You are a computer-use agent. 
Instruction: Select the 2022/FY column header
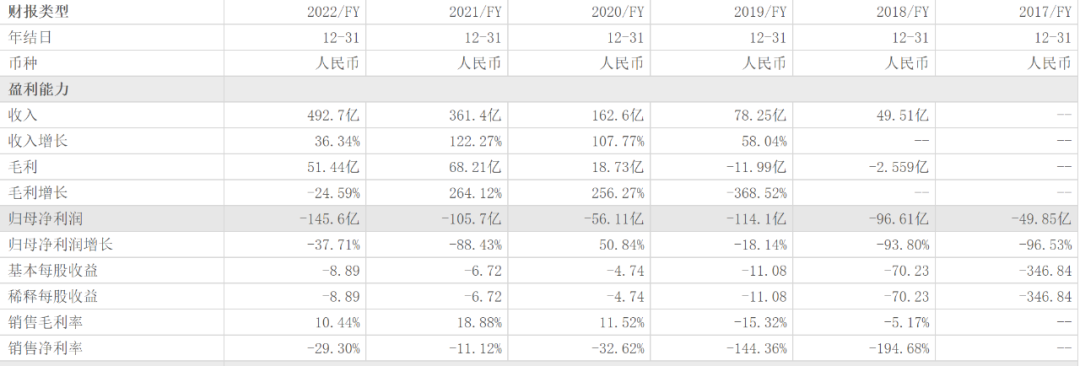click(x=334, y=12)
